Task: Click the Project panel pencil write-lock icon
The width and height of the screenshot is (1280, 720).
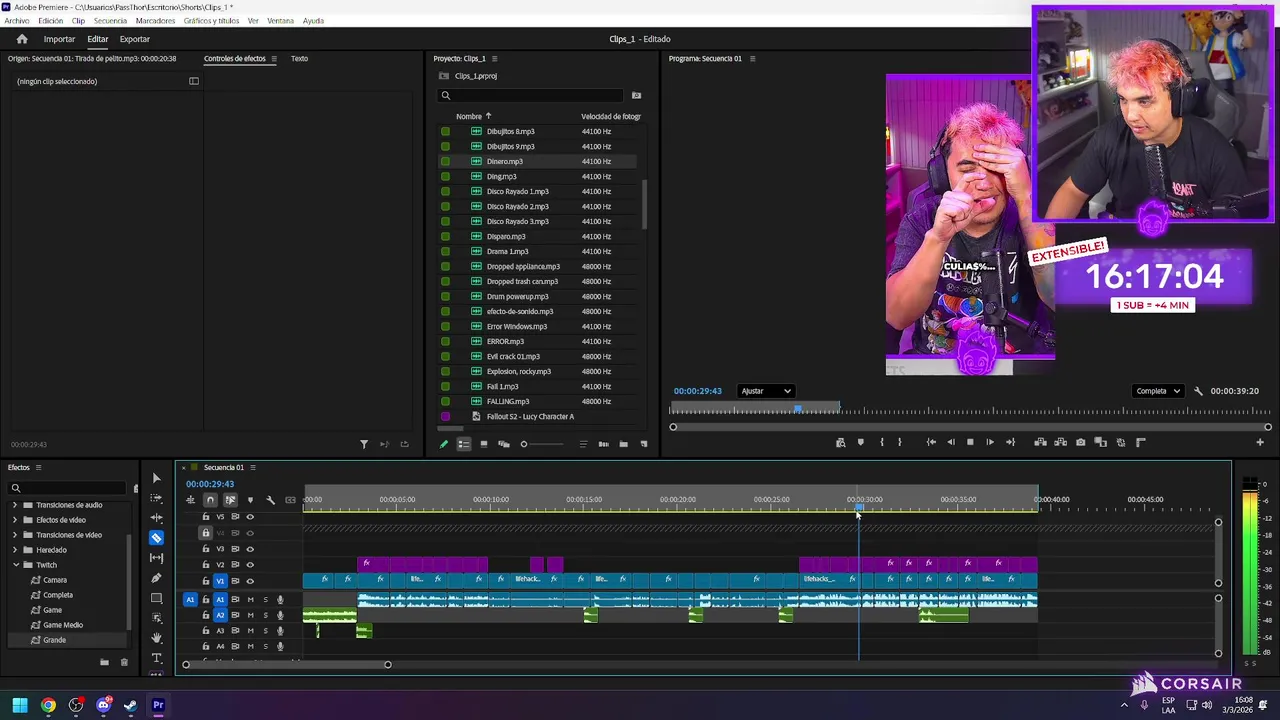Action: point(444,444)
